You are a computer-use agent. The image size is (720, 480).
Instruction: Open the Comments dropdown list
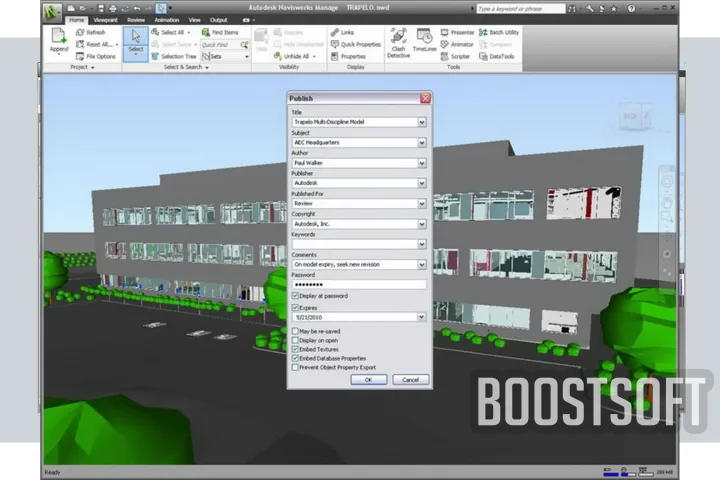[422, 264]
